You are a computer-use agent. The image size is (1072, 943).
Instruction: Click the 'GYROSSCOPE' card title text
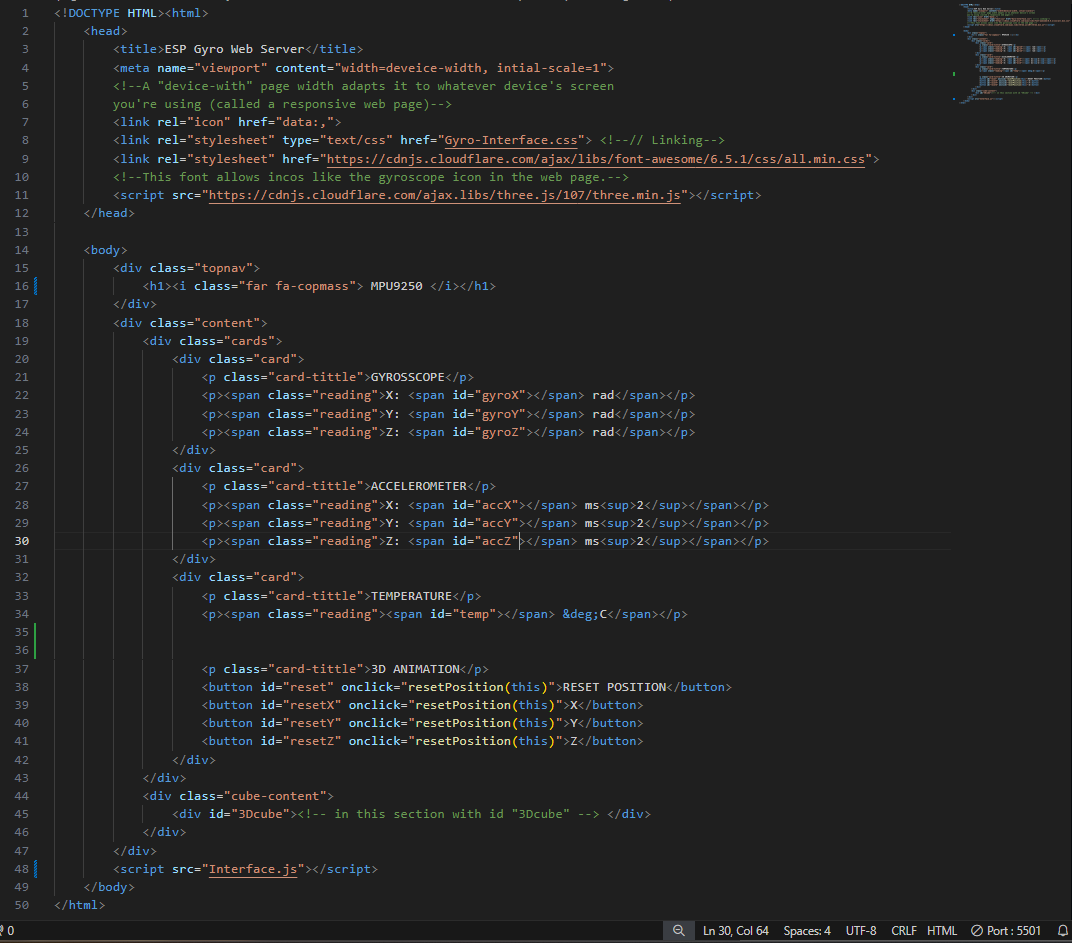click(407, 377)
